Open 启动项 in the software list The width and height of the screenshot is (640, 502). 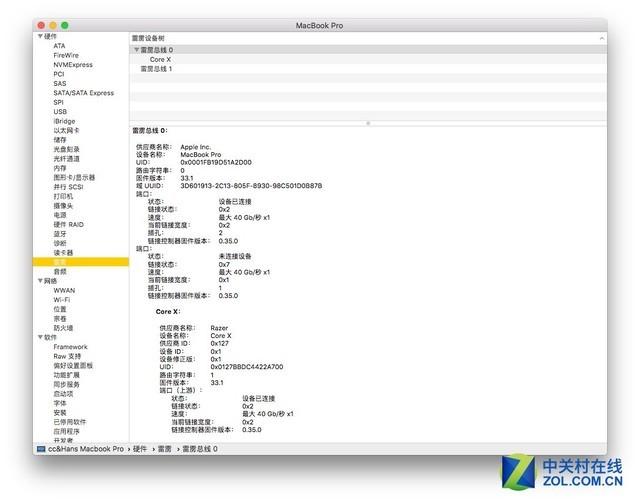coord(63,393)
